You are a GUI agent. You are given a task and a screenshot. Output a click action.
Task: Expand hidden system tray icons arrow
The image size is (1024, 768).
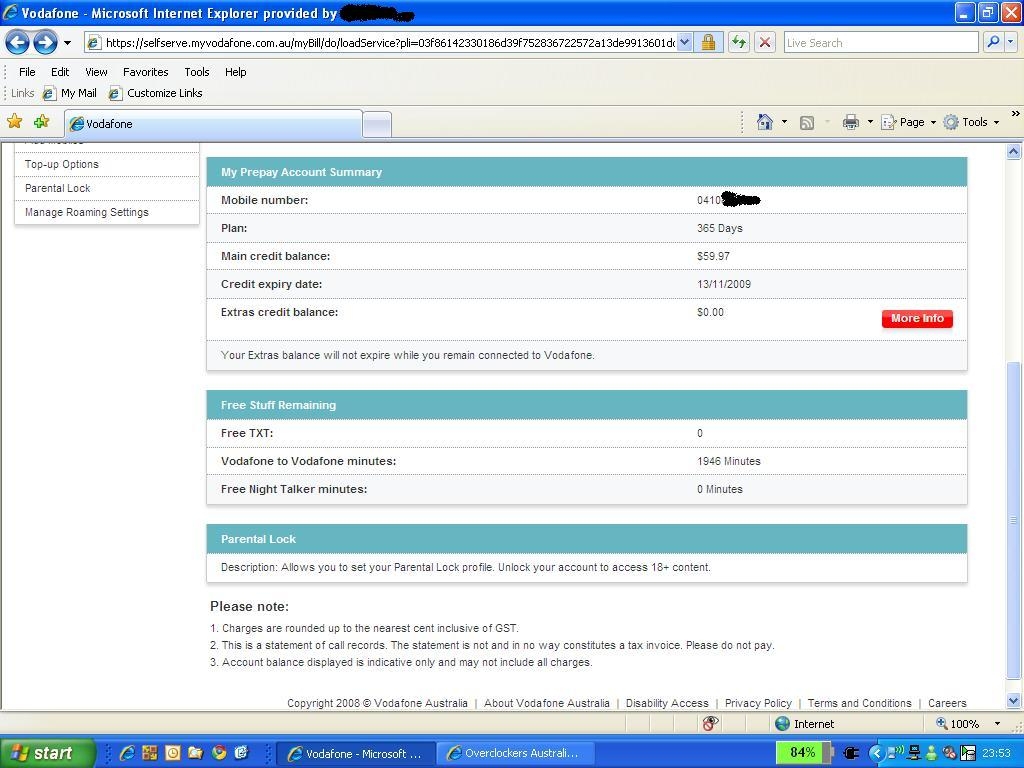[877, 753]
